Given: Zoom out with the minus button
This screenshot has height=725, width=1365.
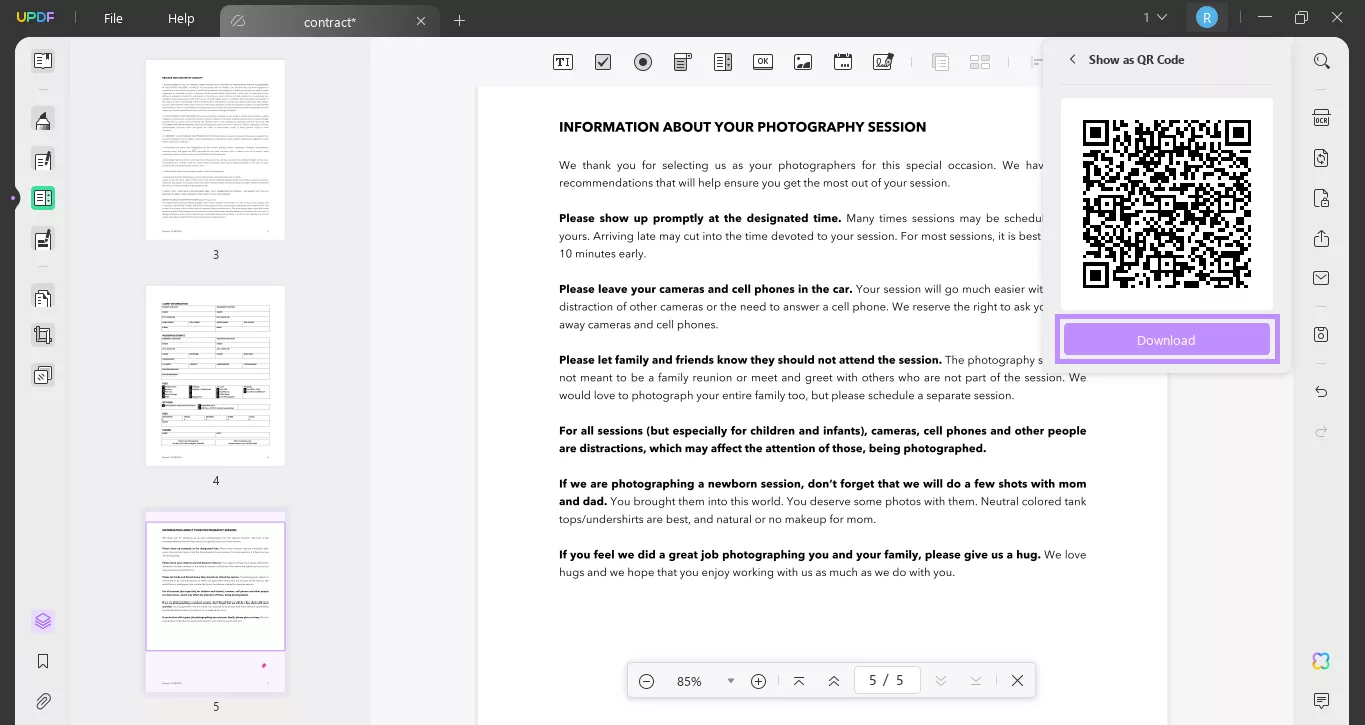Looking at the screenshot, I should pos(646,681).
